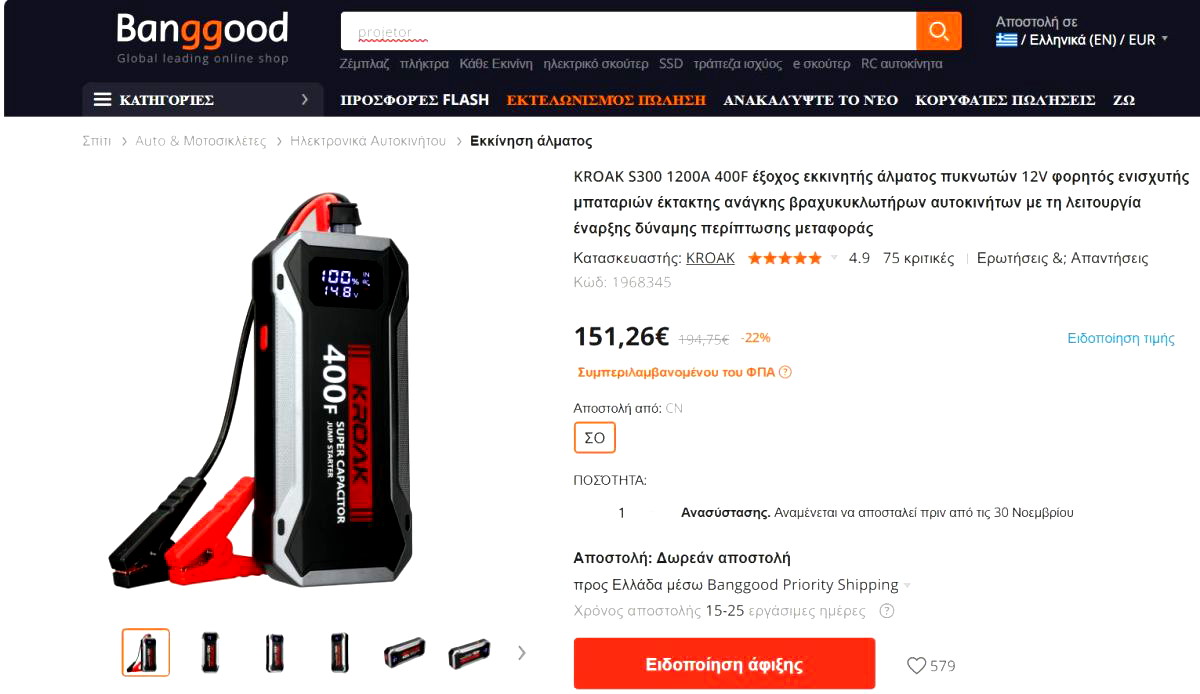Open ΠΡΟΣΦΟΡΕΣ FLASH menu item

coord(415,100)
